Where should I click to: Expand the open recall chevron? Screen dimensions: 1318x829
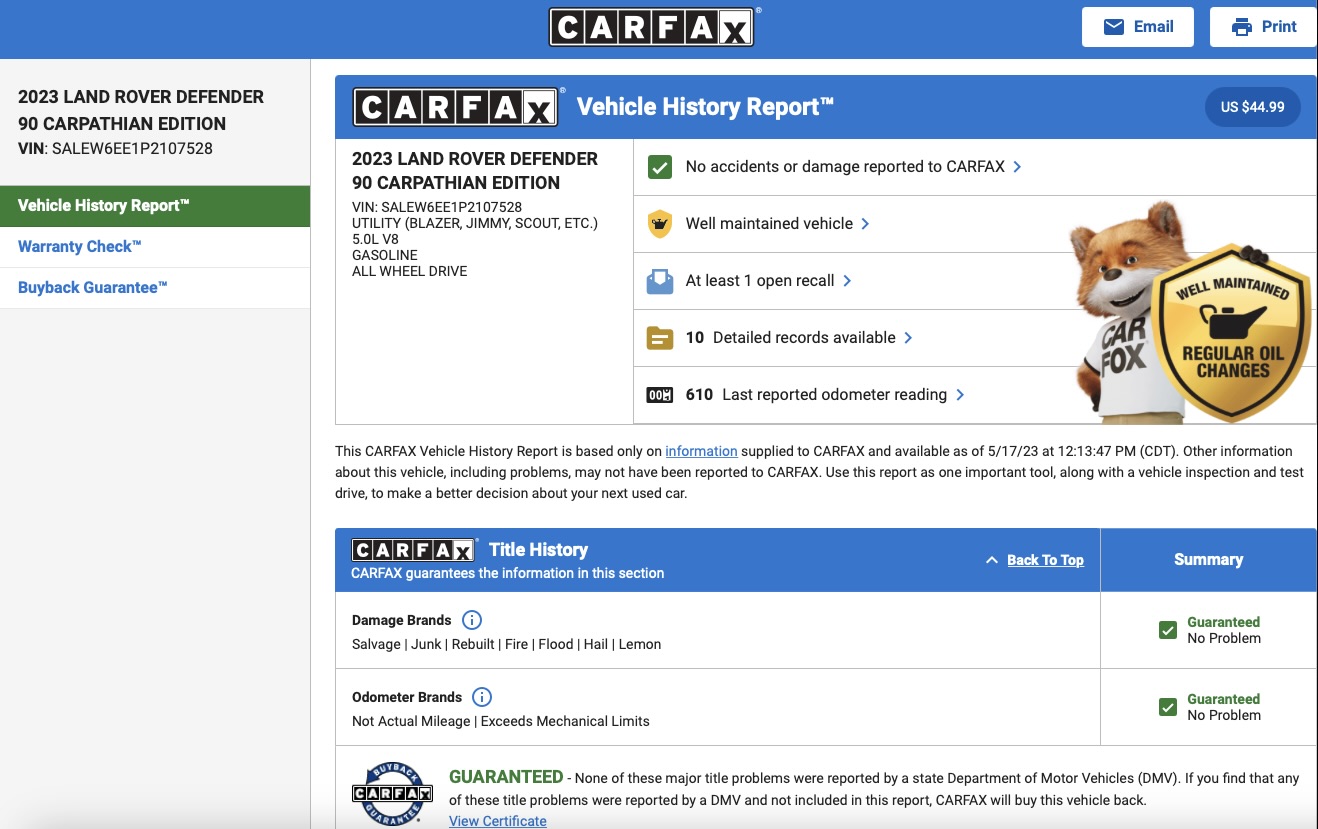pyautogui.click(x=847, y=281)
